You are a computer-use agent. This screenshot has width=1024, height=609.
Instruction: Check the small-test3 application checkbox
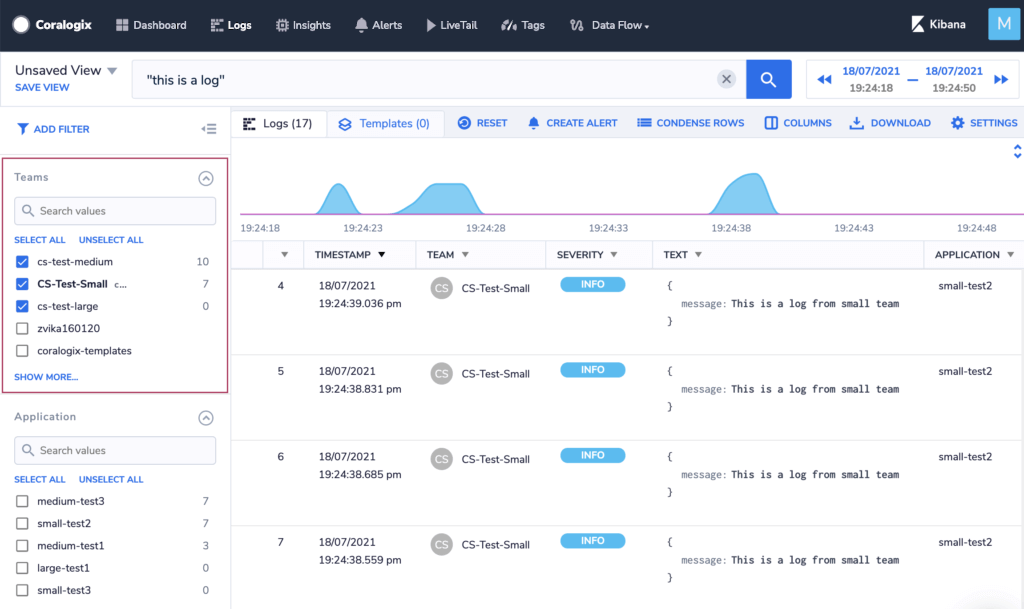coord(22,590)
